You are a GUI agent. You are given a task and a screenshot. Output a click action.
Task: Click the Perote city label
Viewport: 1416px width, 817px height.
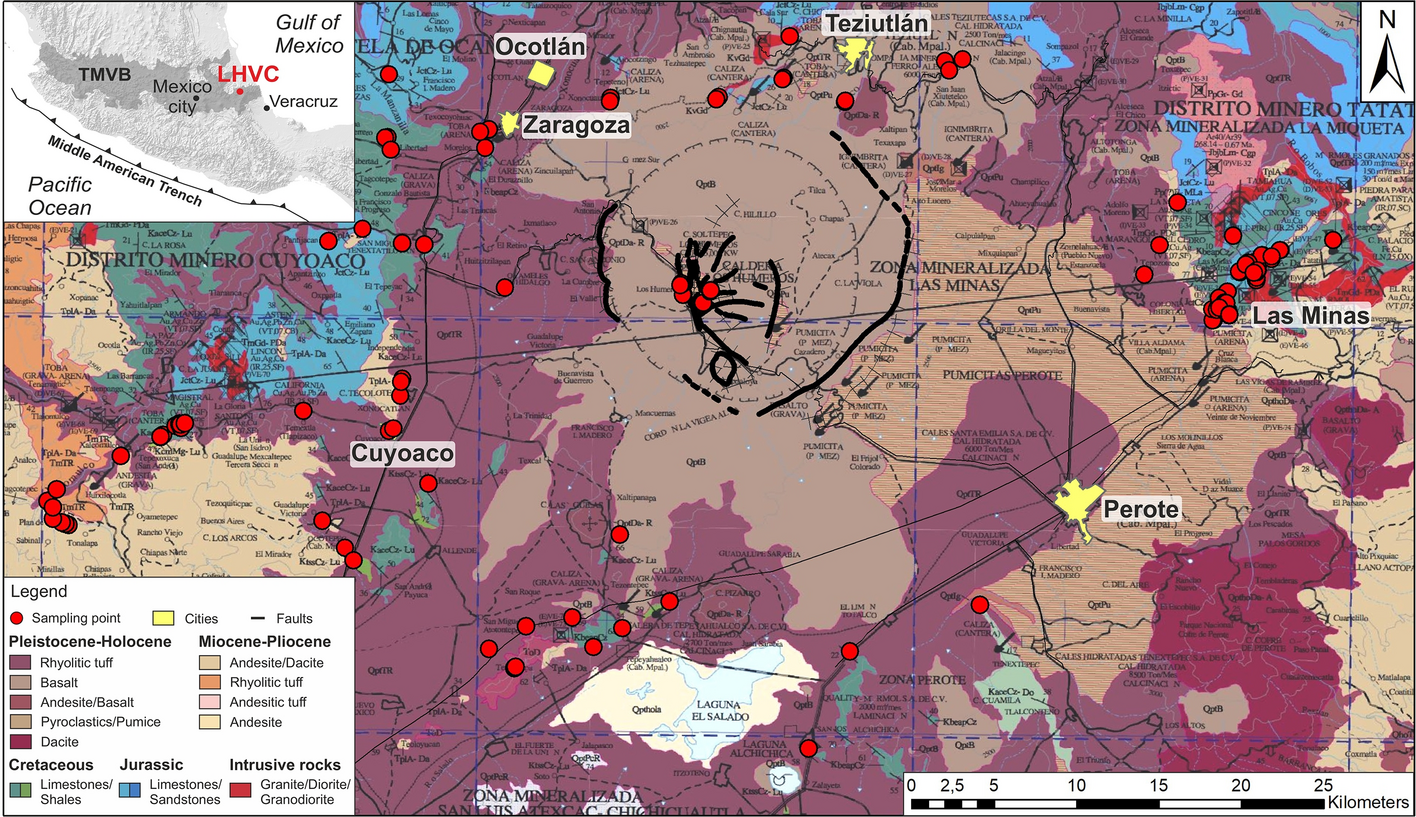[1140, 508]
